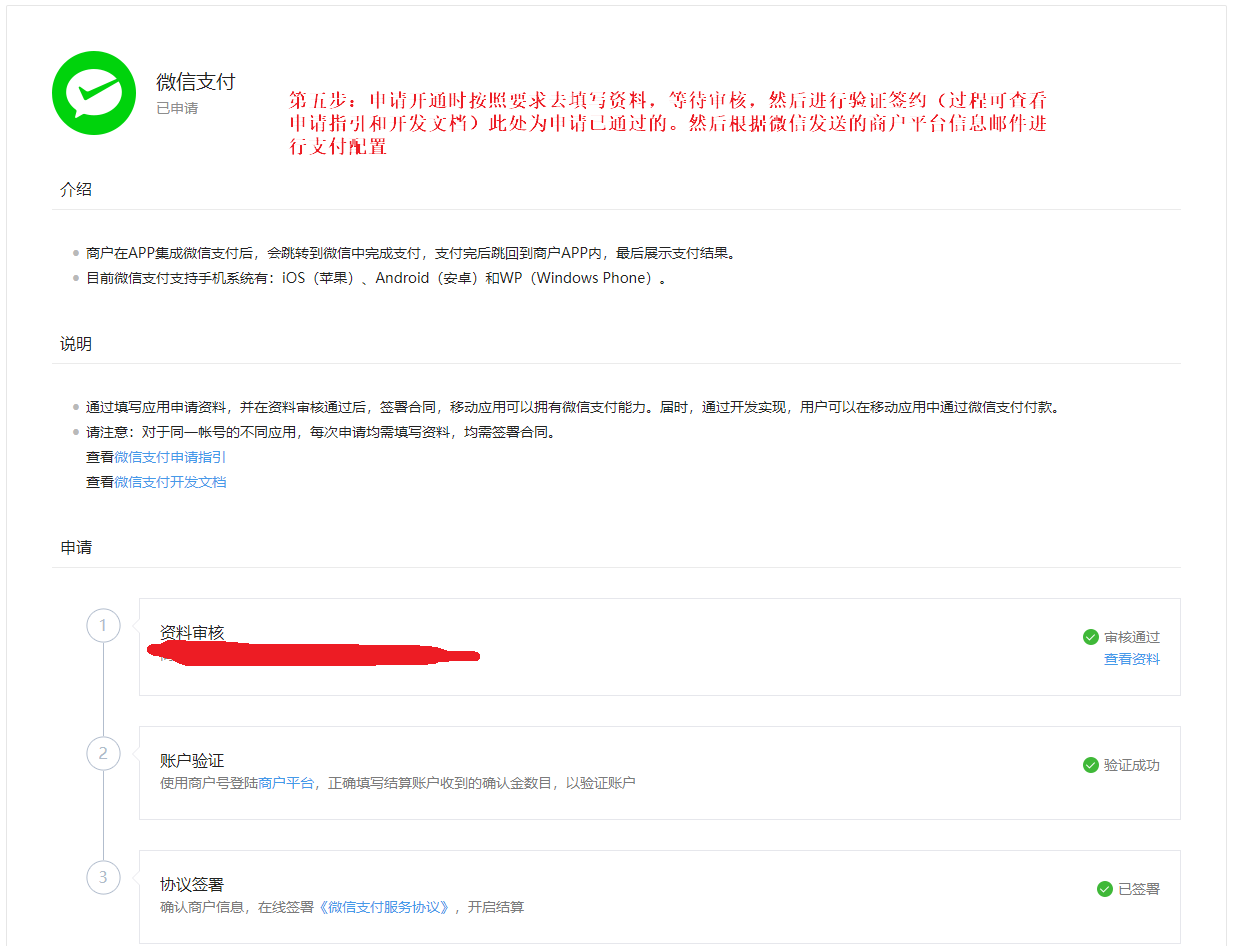Click the 账户验证 step title
Screen dimensions: 1247x946
[x=192, y=761]
